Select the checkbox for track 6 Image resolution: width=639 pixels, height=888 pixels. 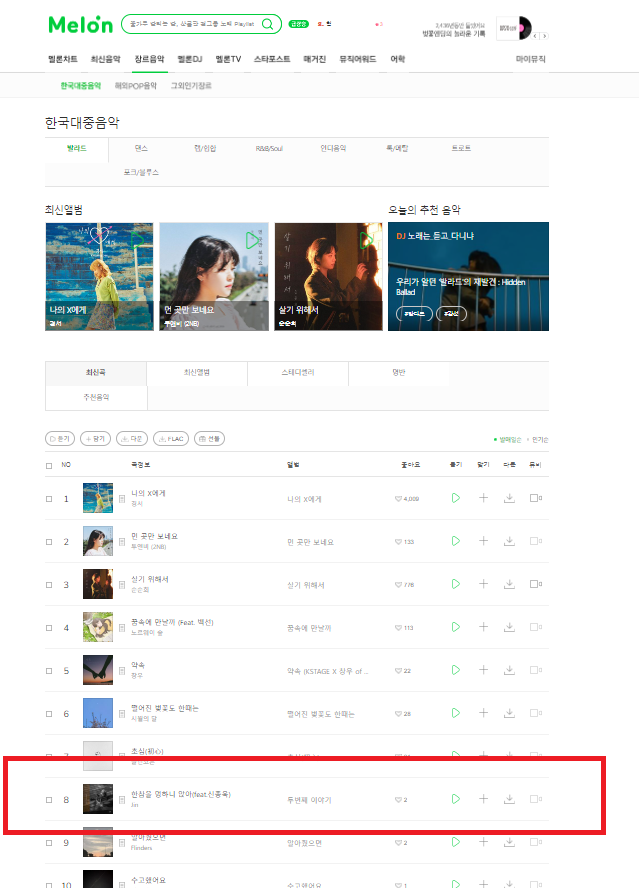49,714
